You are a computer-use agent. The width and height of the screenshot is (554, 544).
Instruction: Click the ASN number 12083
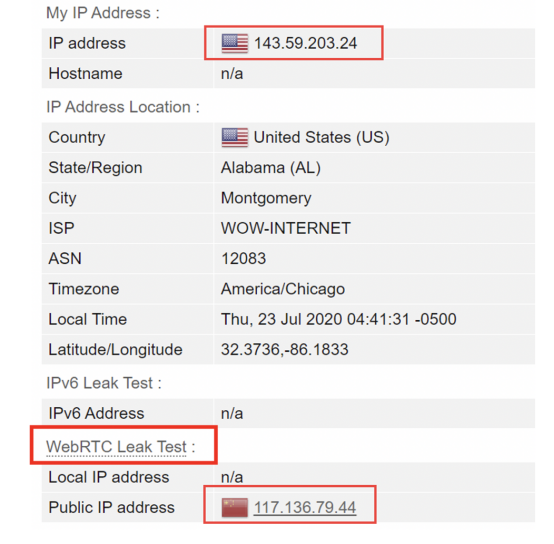pyautogui.click(x=243, y=259)
